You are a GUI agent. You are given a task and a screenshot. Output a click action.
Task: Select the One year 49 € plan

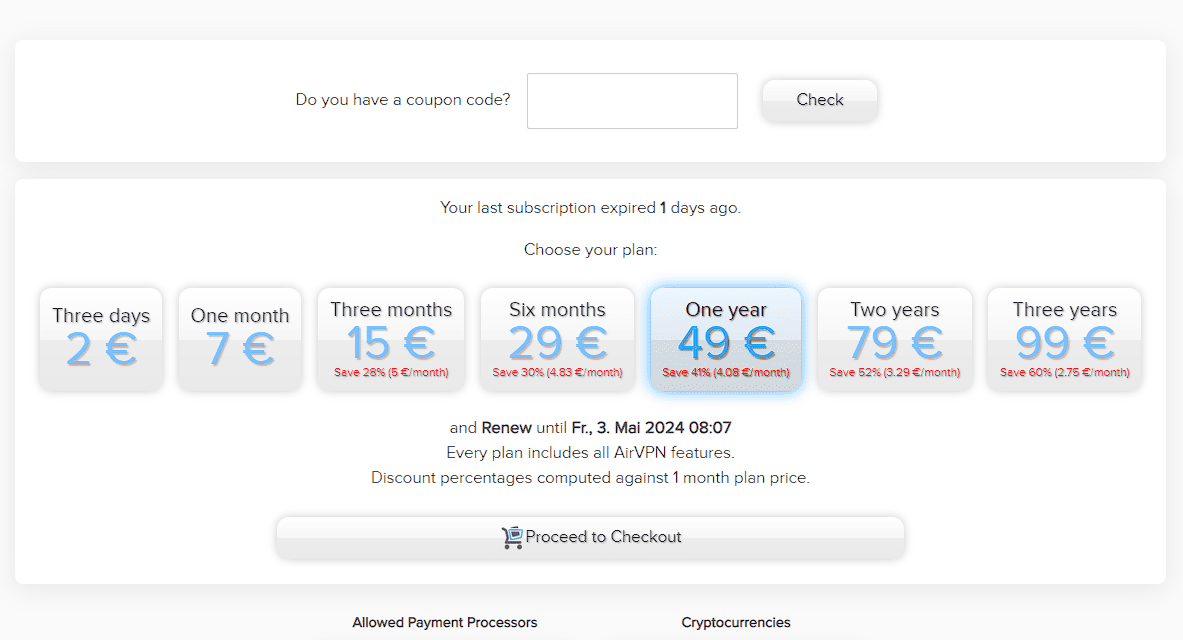pyautogui.click(x=725, y=338)
